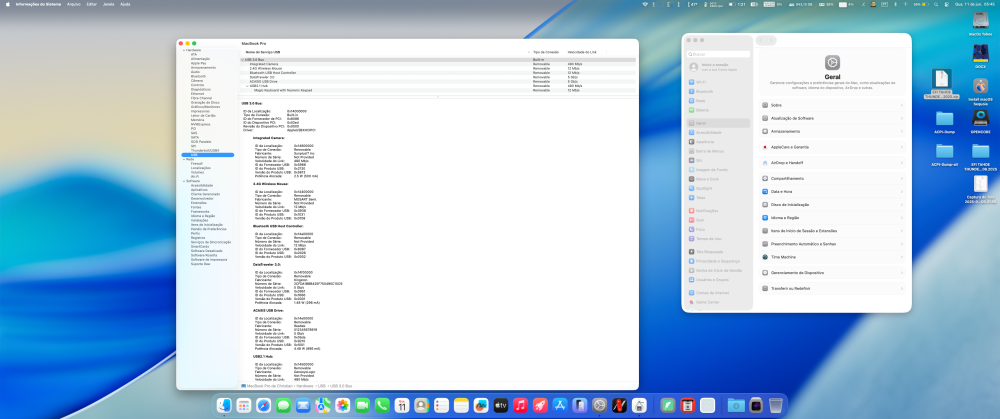Image resolution: width=1000 pixels, height=419 pixels.
Task: Open the Ajuda menu
Action: [x=125, y=4]
